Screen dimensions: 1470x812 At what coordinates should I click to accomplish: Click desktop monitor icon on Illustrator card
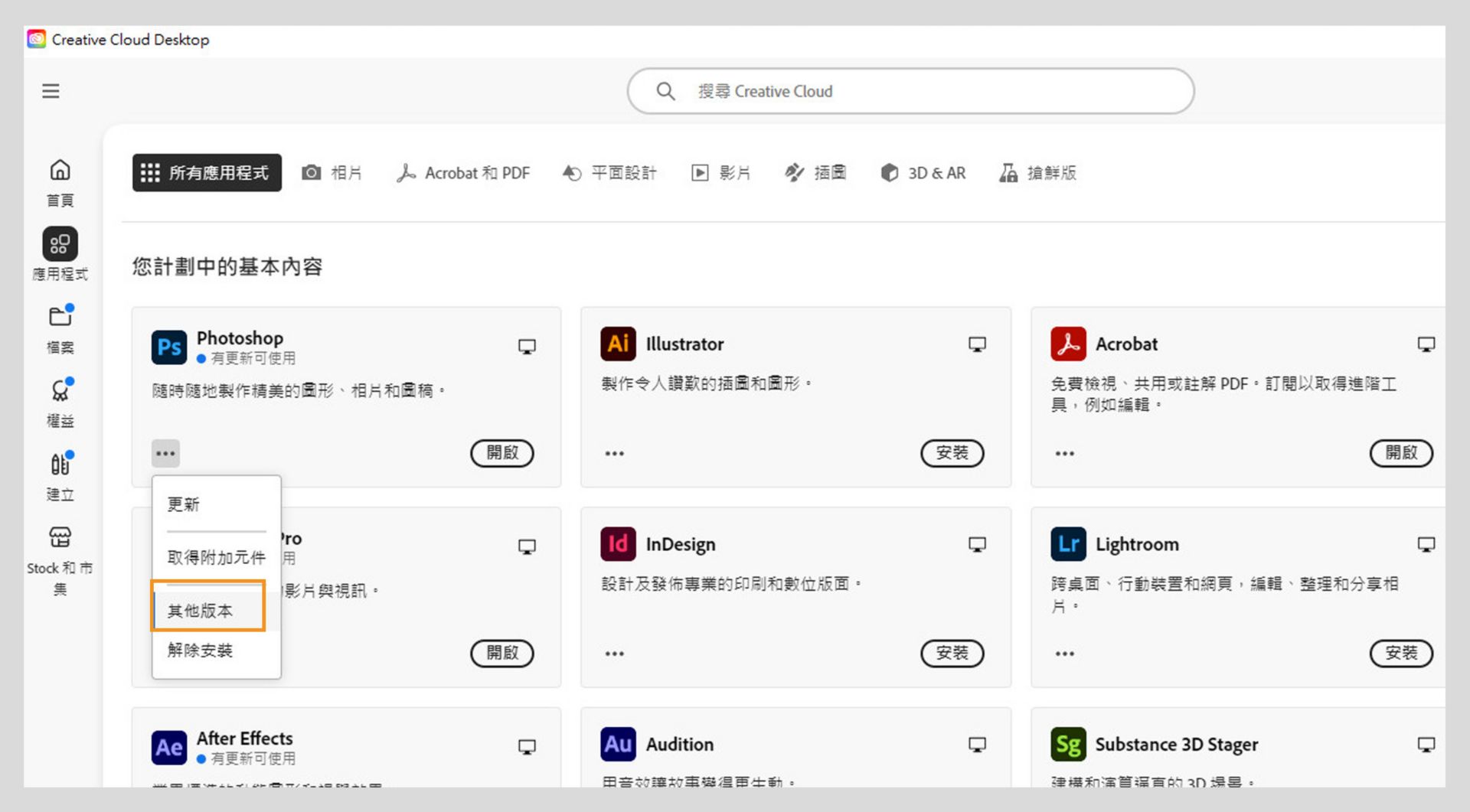coord(977,344)
